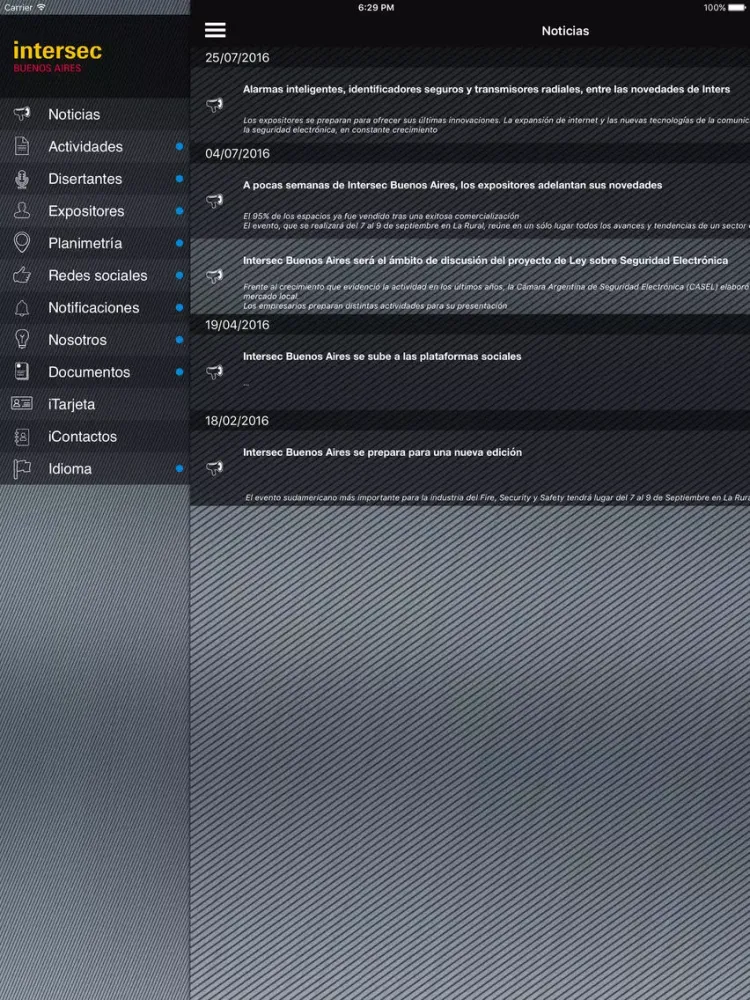This screenshot has width=750, height=1000.
Task: Click blue dot next to Notificaciones
Action: click(179, 307)
